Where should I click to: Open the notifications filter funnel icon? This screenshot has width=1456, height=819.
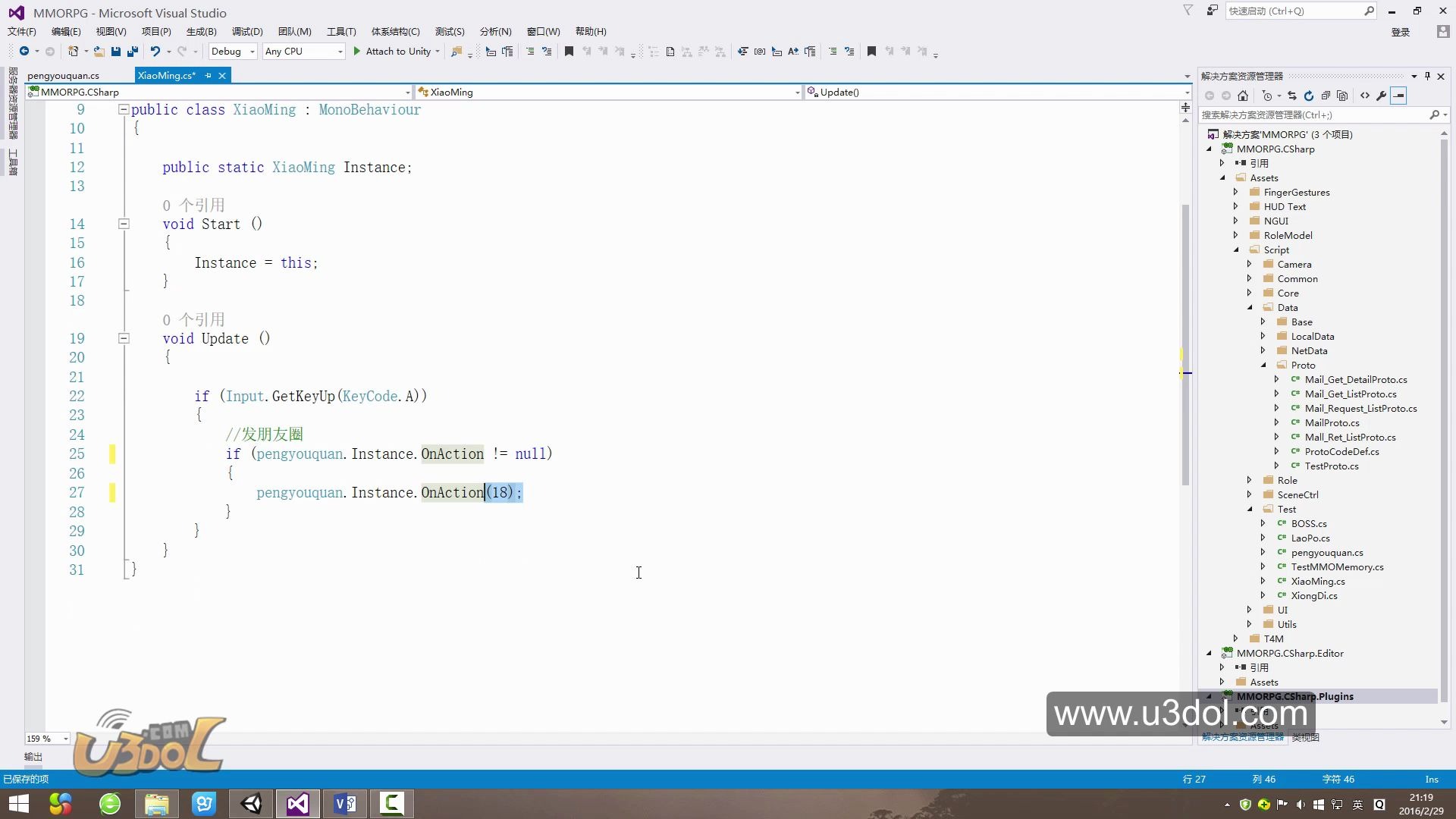pyautogui.click(x=1188, y=11)
